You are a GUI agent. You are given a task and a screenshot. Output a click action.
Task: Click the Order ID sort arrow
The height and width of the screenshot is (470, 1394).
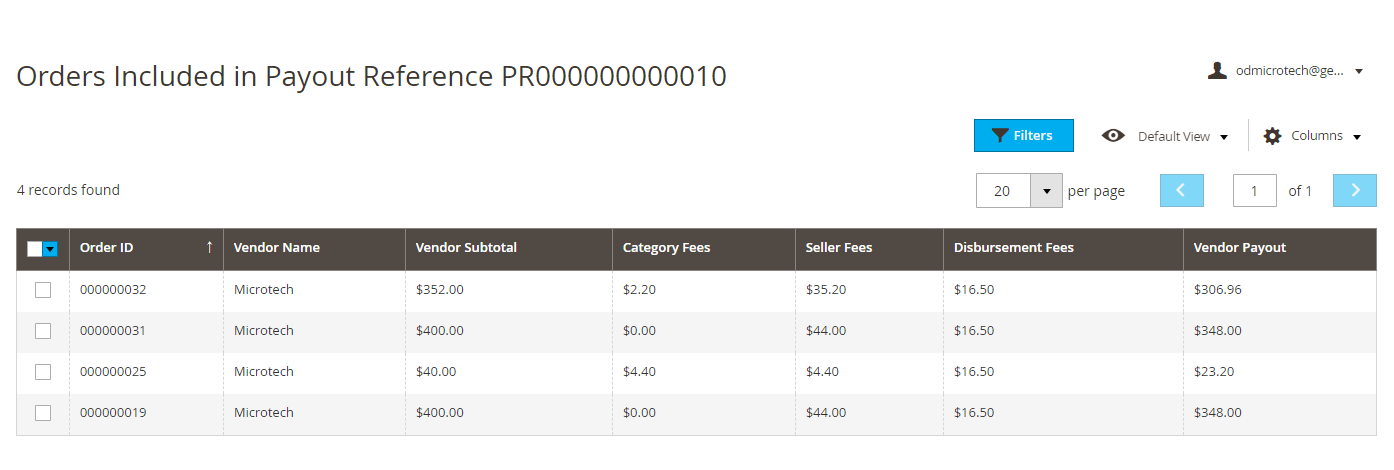[209, 247]
